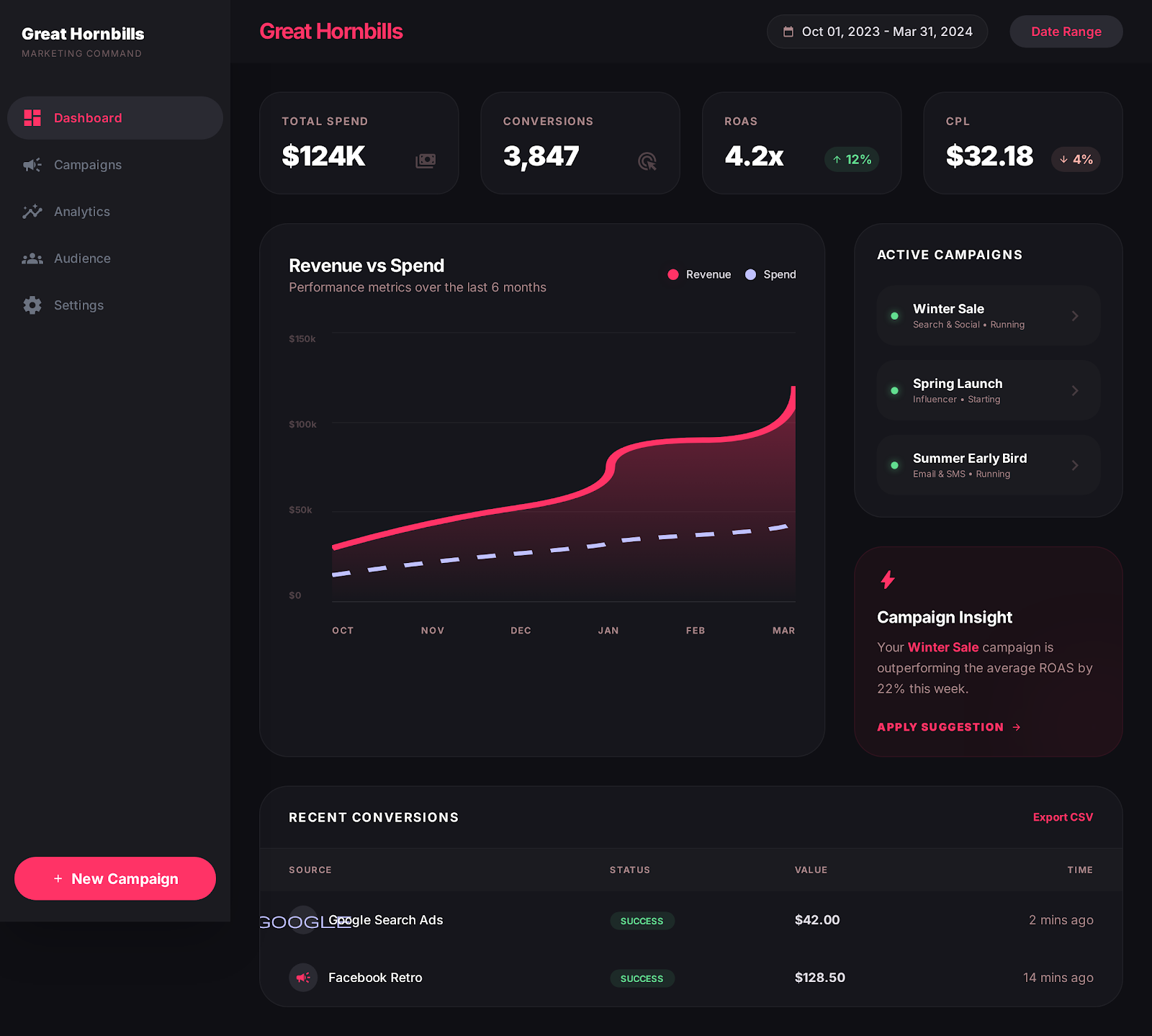Click the Dashboard grid icon in sidebar
The width and height of the screenshot is (1152, 1036).
point(32,118)
